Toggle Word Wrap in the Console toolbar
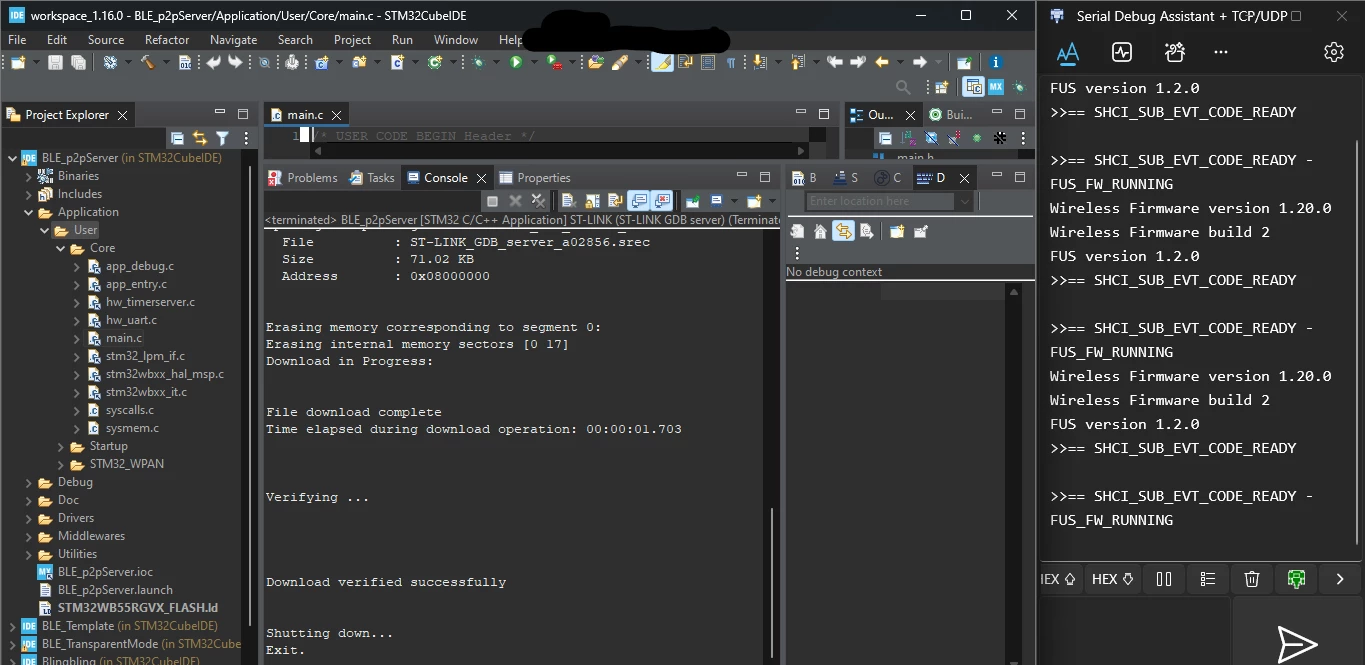 coord(615,201)
